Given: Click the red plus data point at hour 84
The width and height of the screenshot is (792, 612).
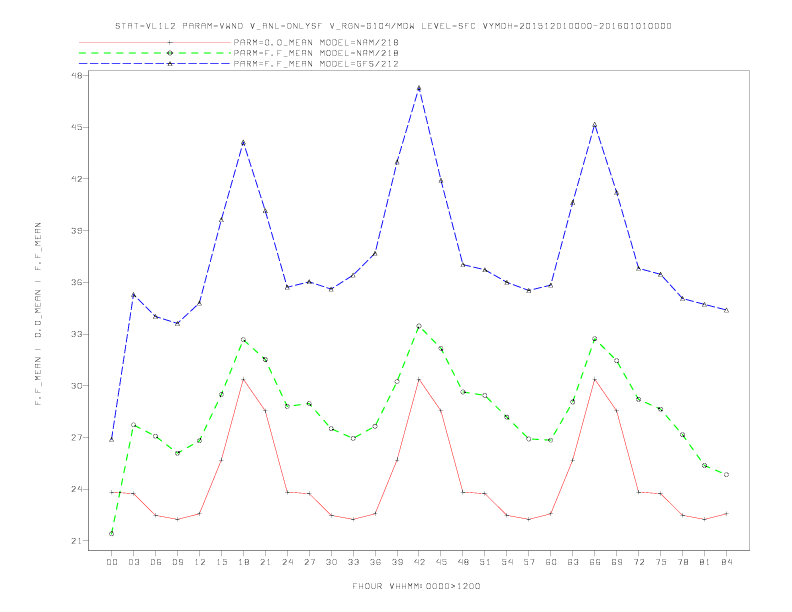Looking at the screenshot, I should pos(726,514).
